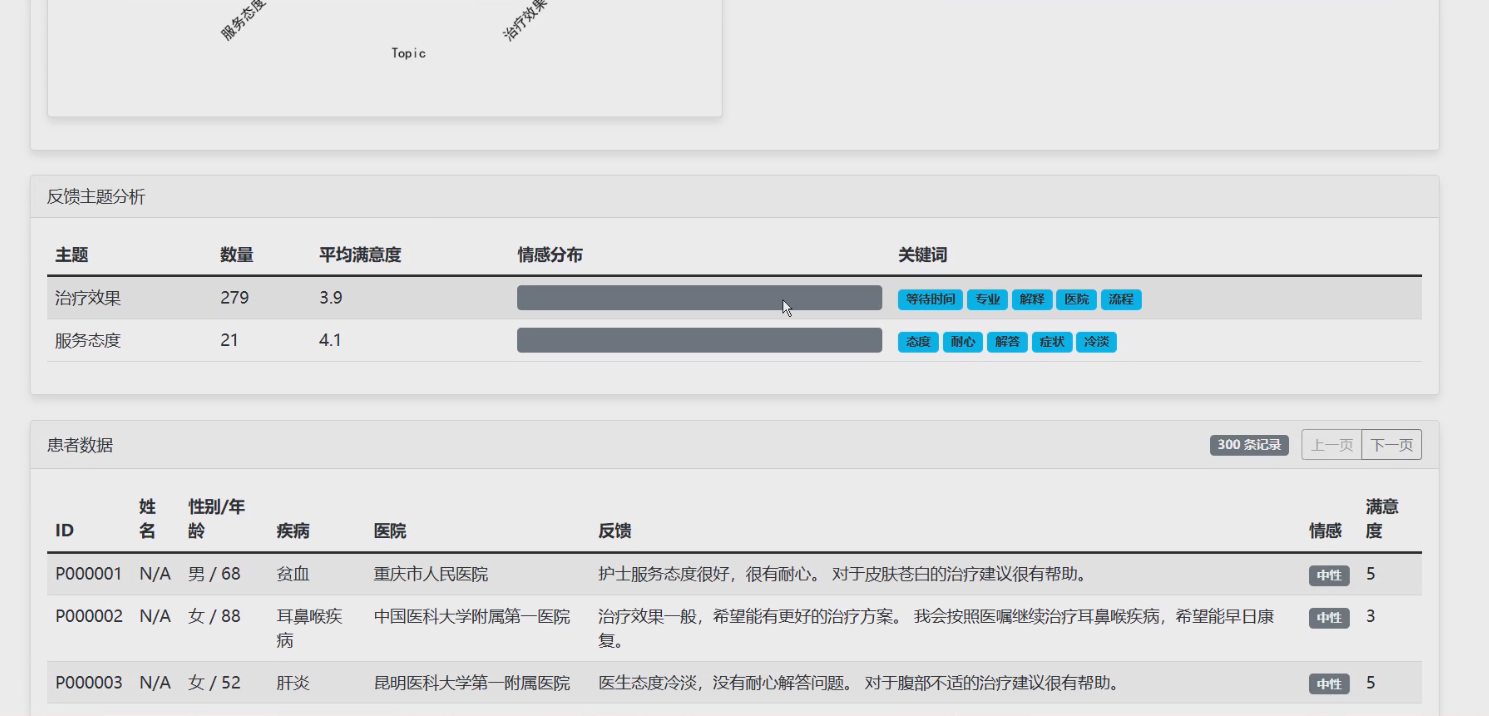Image resolution: width=1489 pixels, height=716 pixels.
Task: Click the 耐心 keyword tag
Action: tap(963, 342)
